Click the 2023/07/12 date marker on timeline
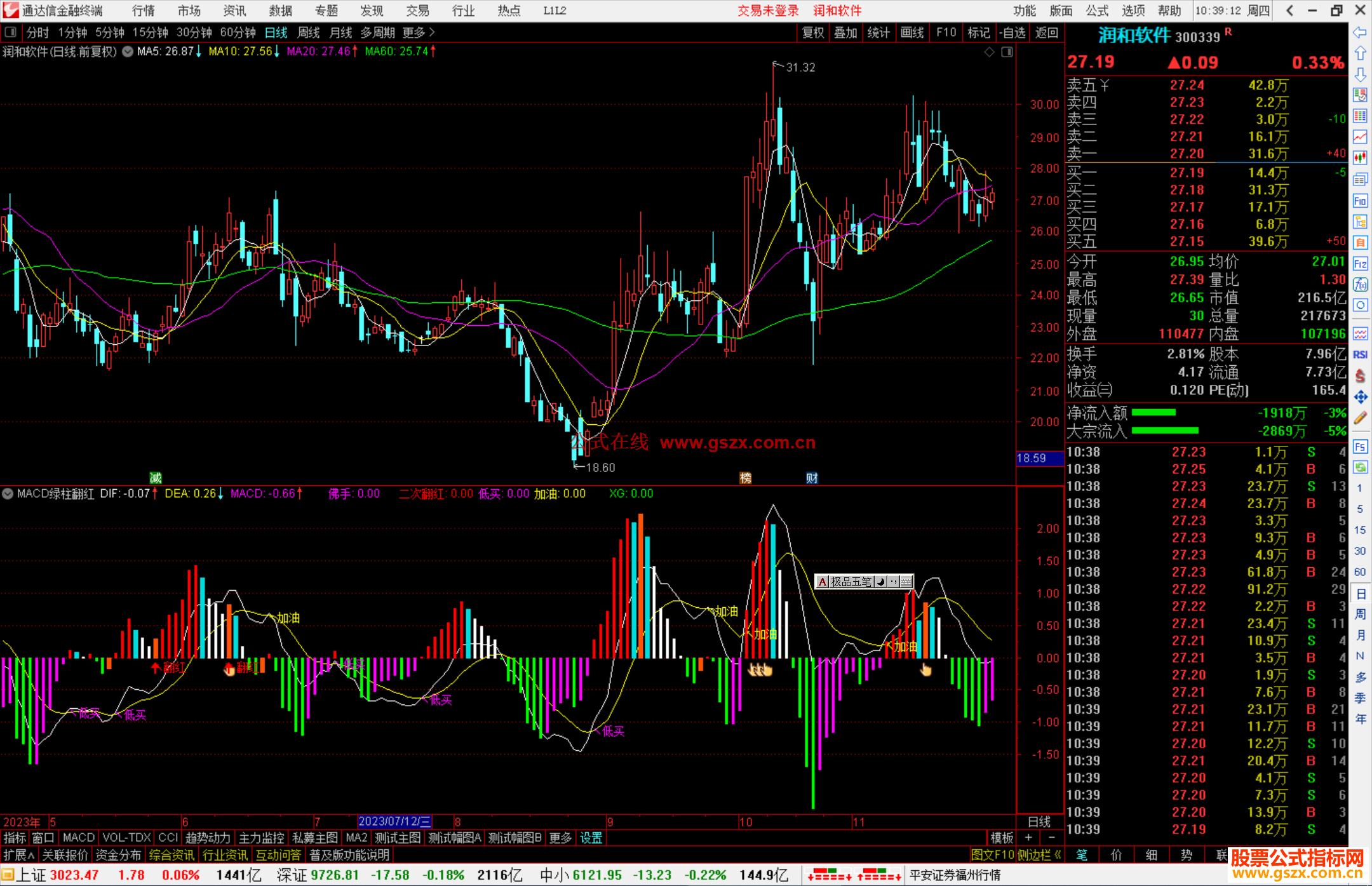Viewport: 1372px width, 886px height. (394, 821)
